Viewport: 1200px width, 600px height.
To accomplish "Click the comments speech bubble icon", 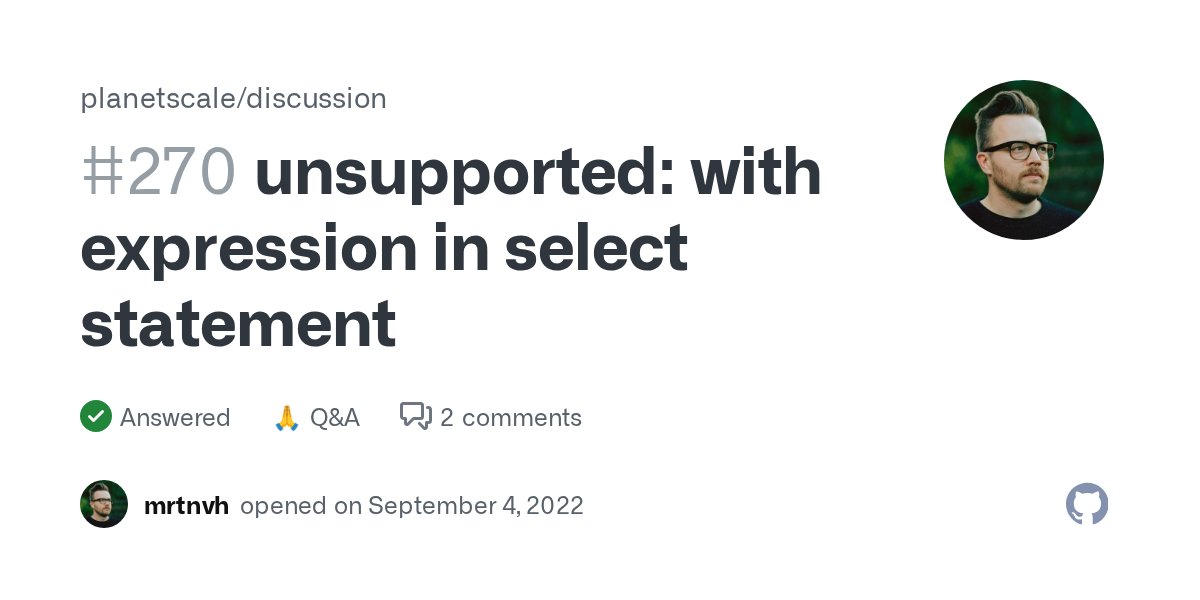I will pos(416,416).
